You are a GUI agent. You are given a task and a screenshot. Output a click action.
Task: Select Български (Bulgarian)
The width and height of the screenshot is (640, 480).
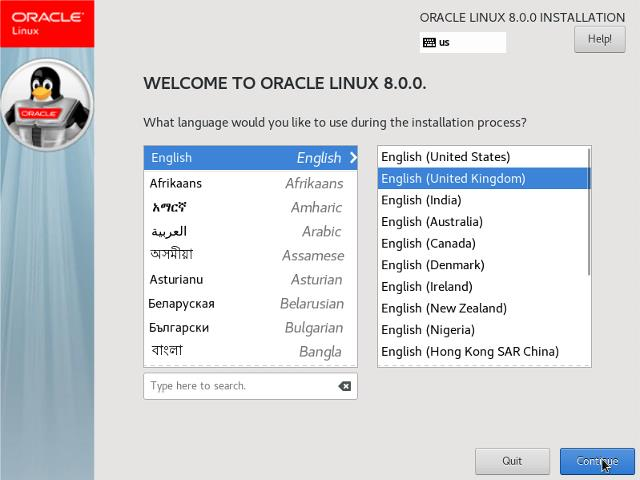tap(251, 328)
